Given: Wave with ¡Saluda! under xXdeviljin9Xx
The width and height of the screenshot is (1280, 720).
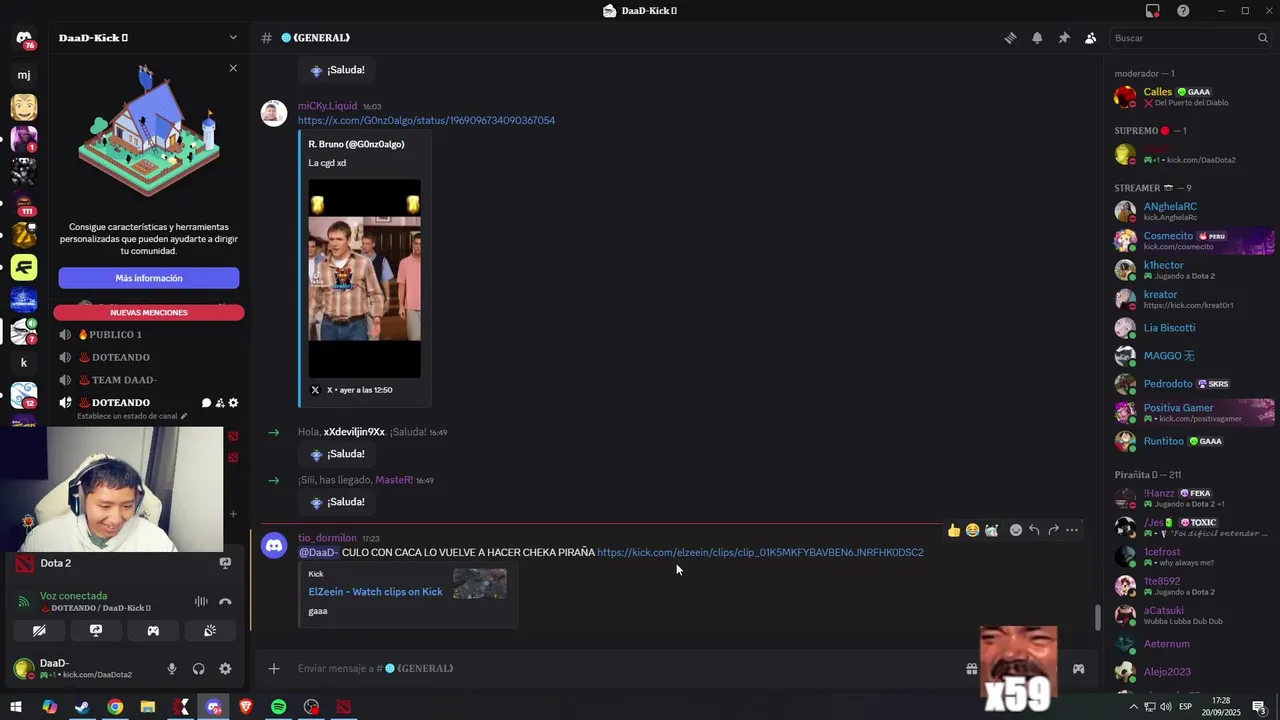Looking at the screenshot, I should coord(337,454).
